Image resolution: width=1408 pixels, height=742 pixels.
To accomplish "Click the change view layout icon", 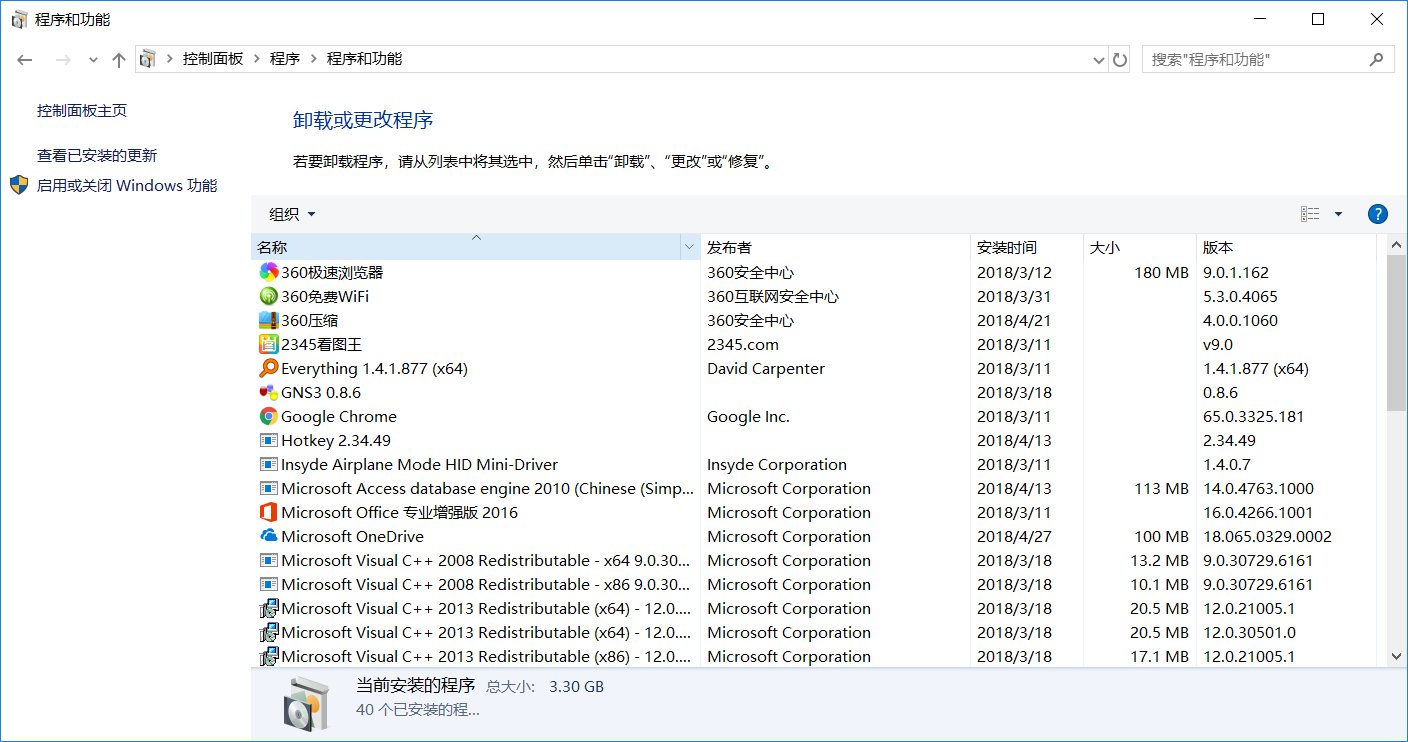I will pos(1310,213).
